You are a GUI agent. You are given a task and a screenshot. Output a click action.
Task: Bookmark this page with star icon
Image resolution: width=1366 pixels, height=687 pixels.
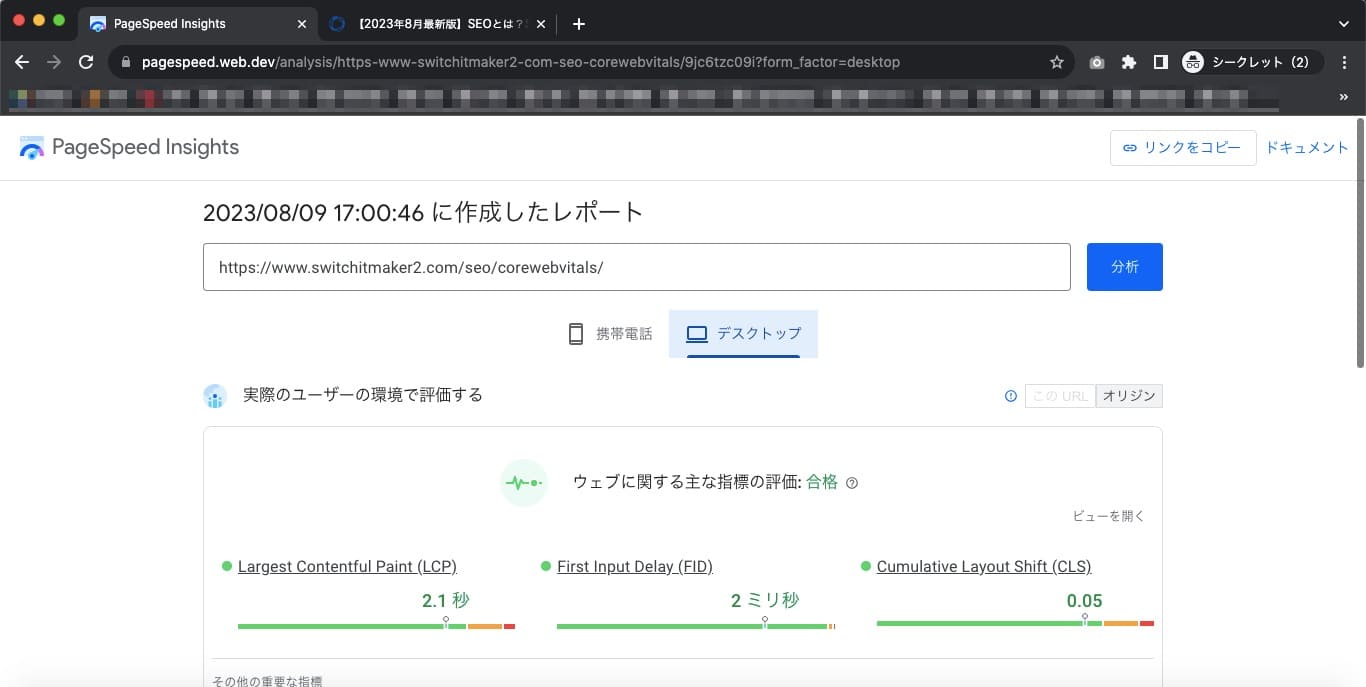pyautogui.click(x=1057, y=62)
